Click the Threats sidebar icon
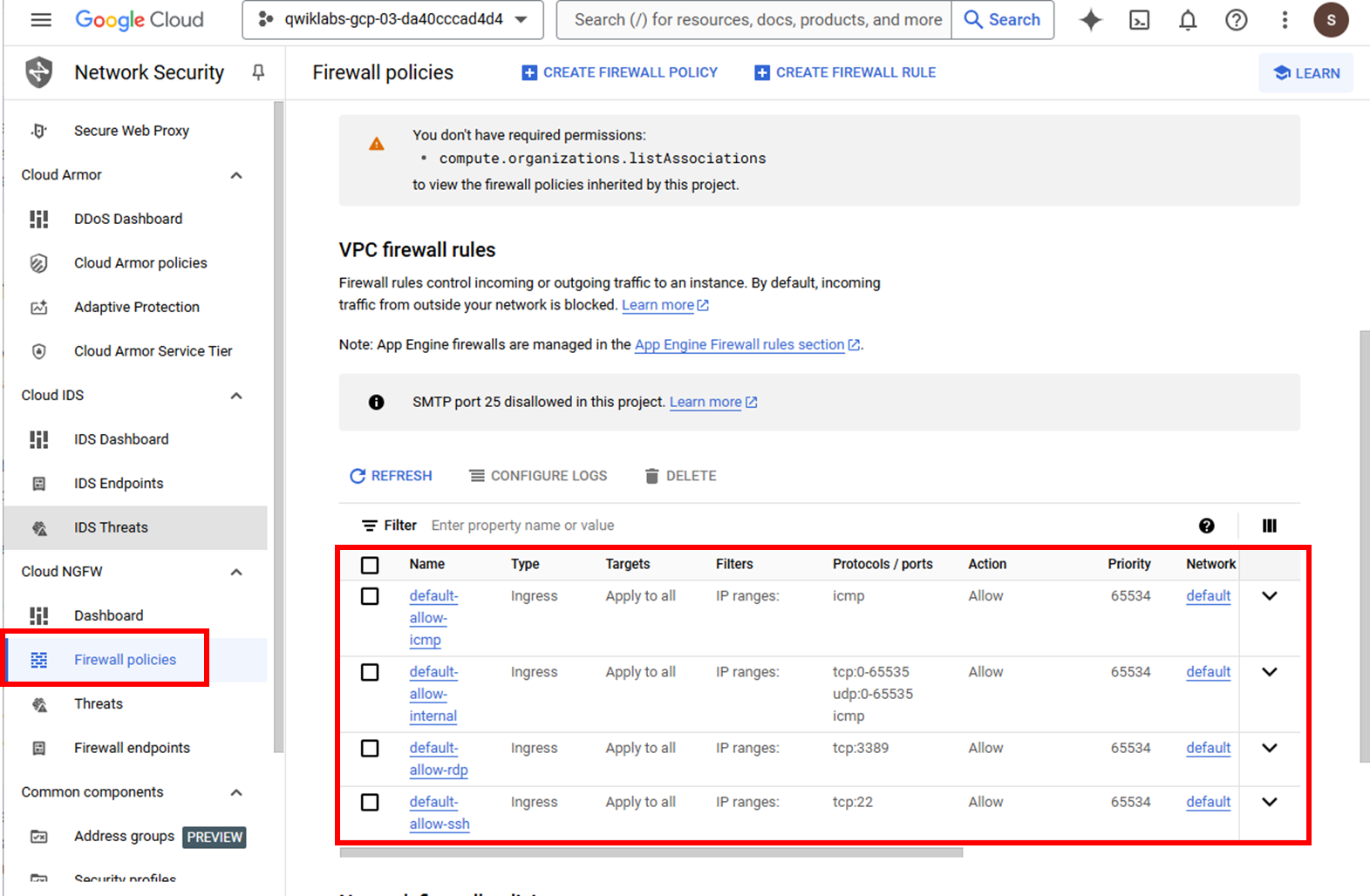1370x896 pixels. (x=39, y=704)
